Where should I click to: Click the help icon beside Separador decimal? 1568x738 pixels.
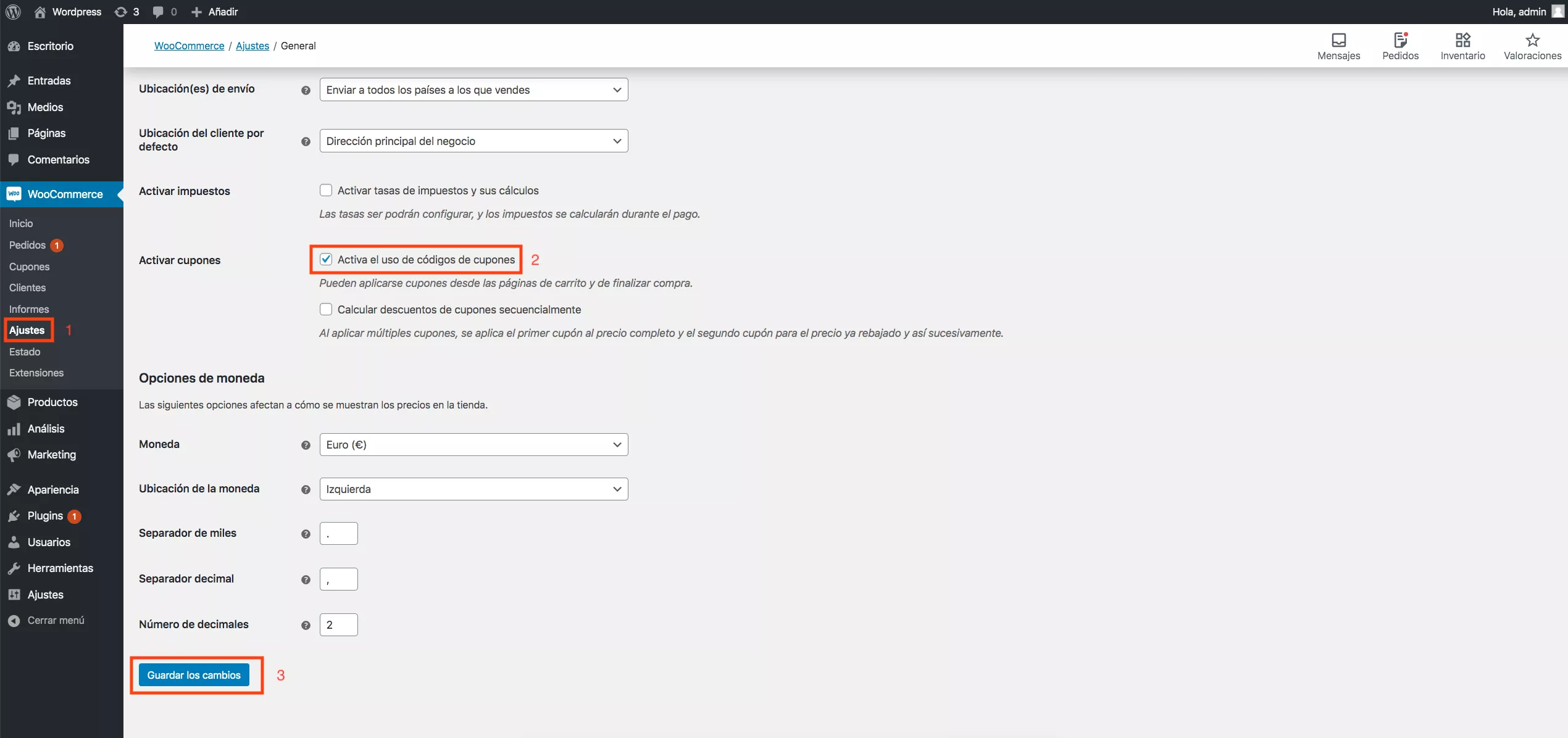pos(306,579)
